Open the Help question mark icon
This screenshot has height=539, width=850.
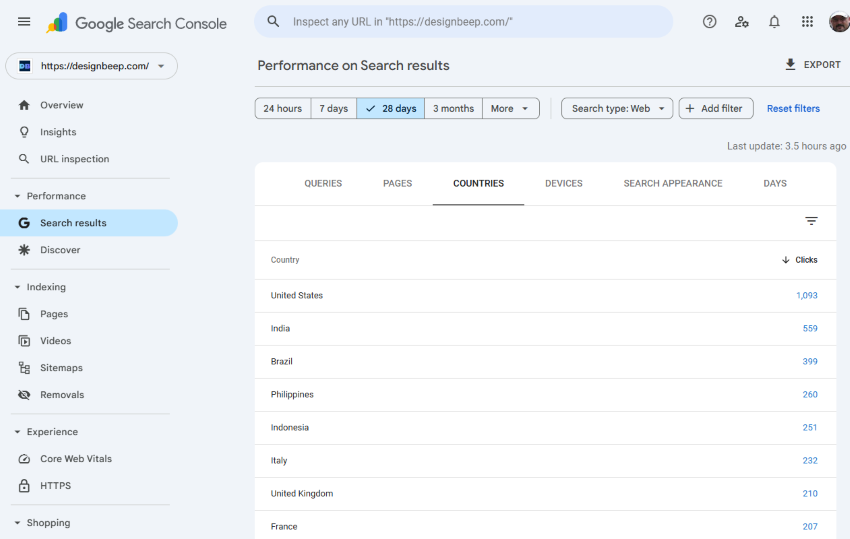[709, 22]
